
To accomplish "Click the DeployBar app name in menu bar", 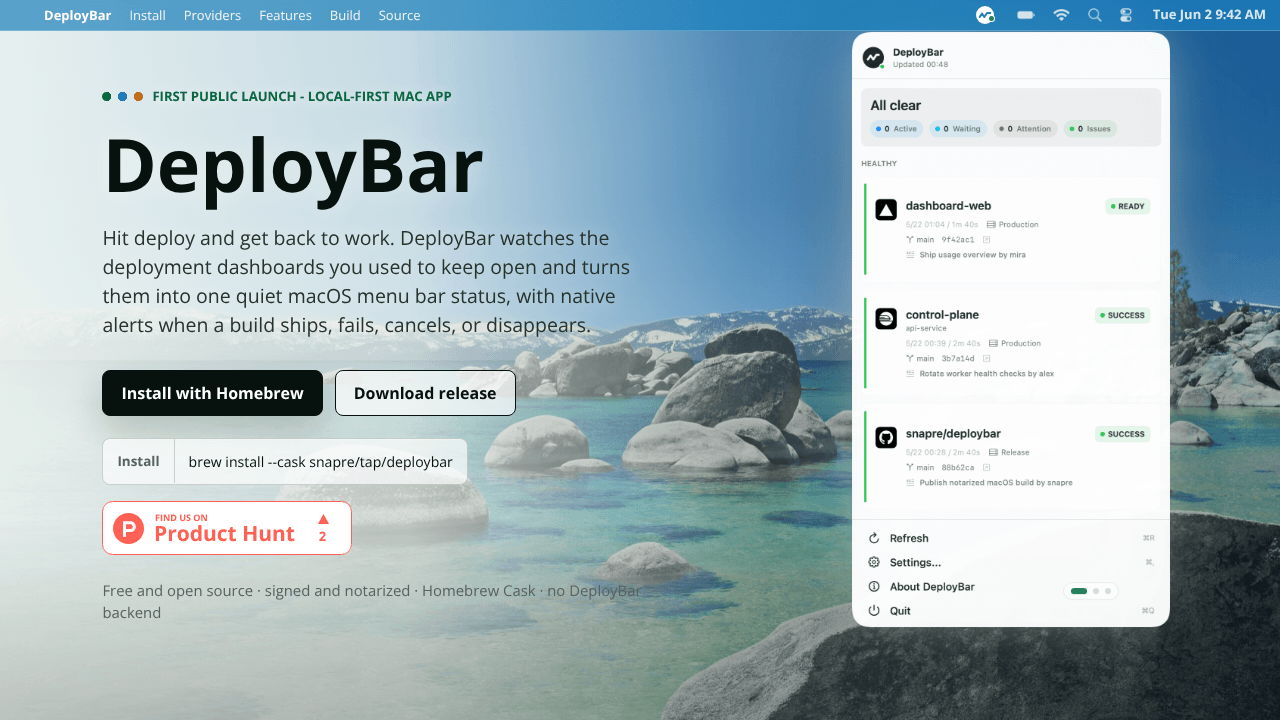I will tap(78, 15).
